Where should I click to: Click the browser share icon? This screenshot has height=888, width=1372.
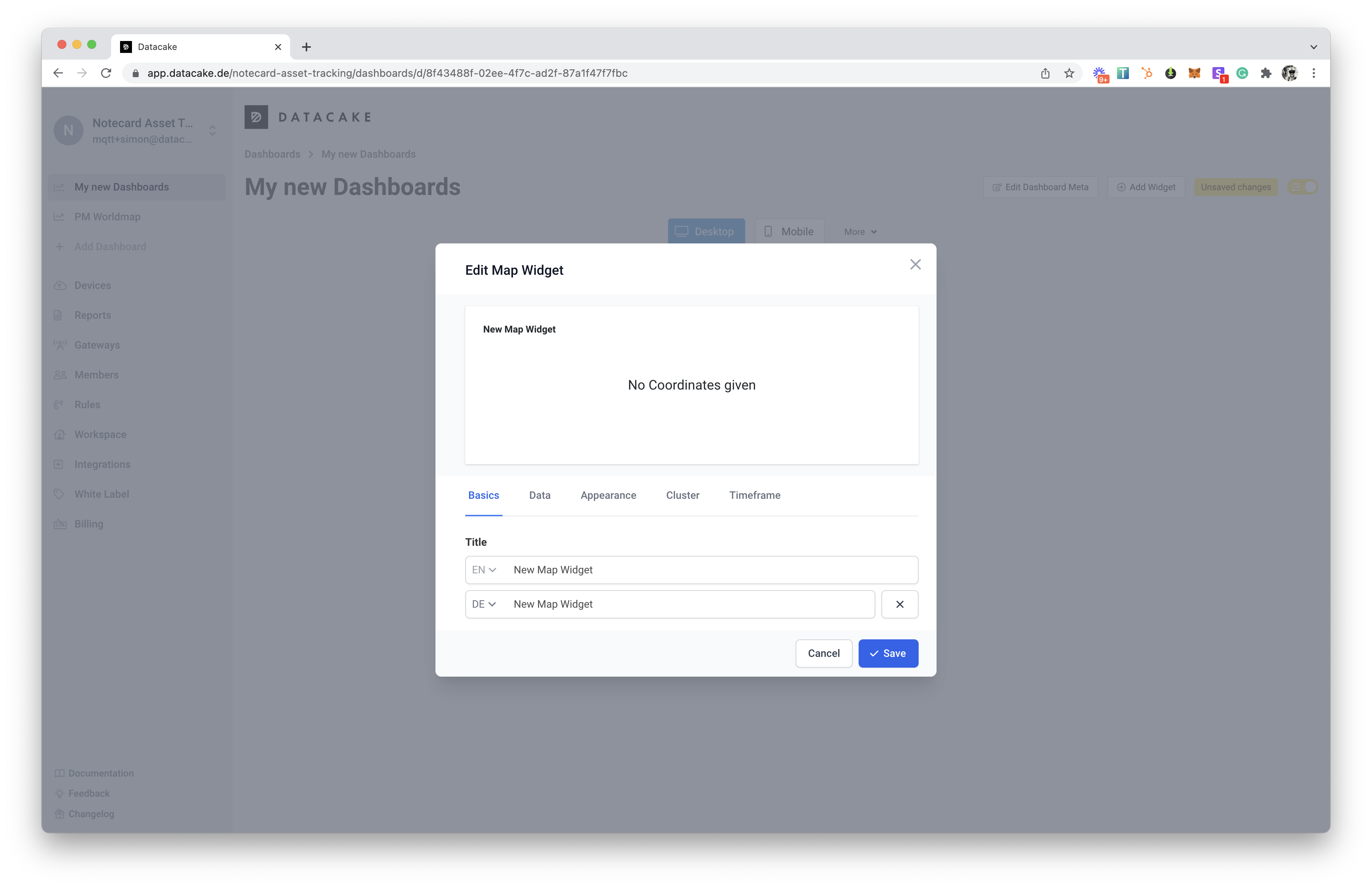(x=1045, y=73)
